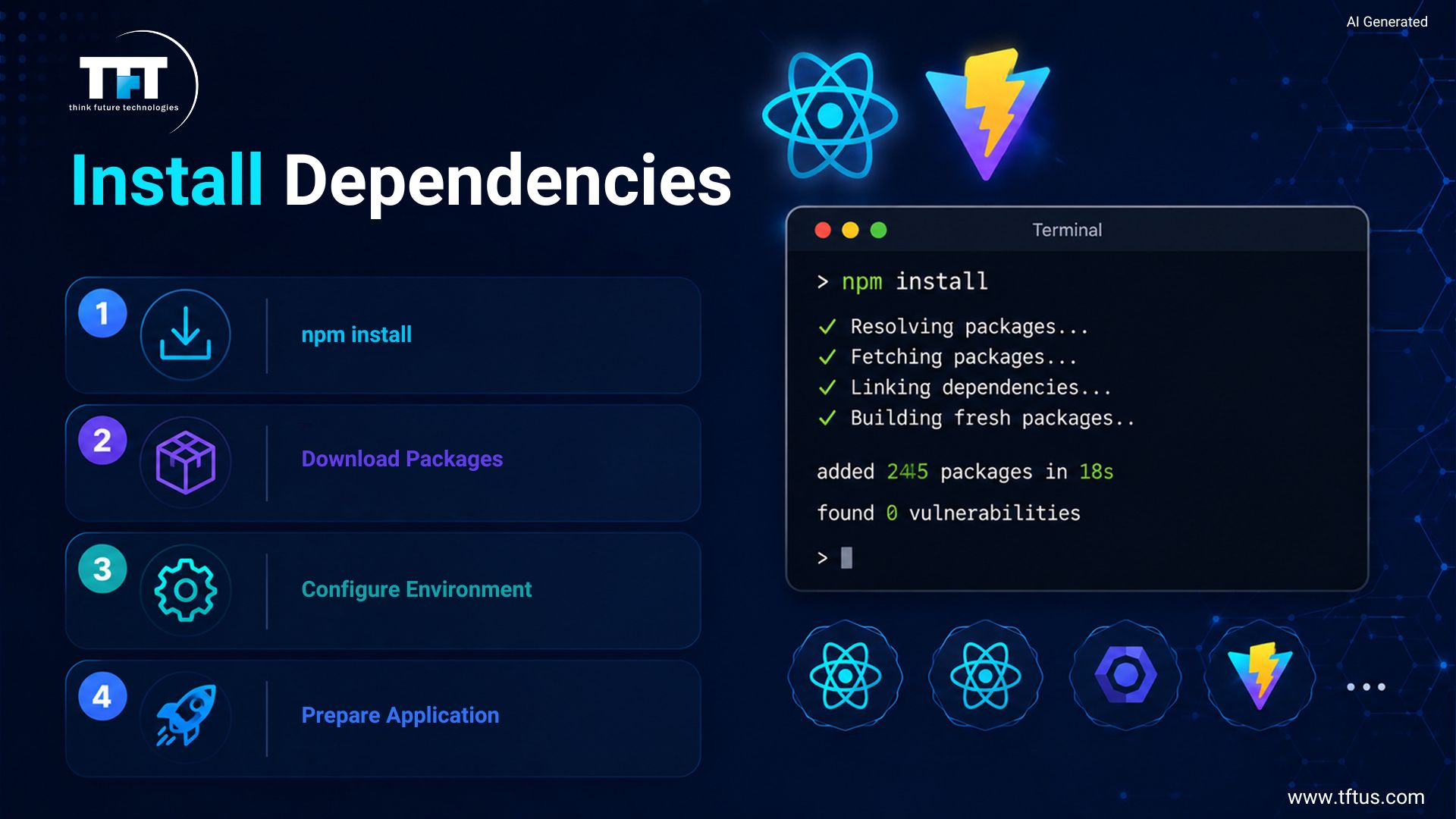Click the 'Install Dependencies' heading
The height and width of the screenshot is (819, 1456).
click(x=401, y=180)
